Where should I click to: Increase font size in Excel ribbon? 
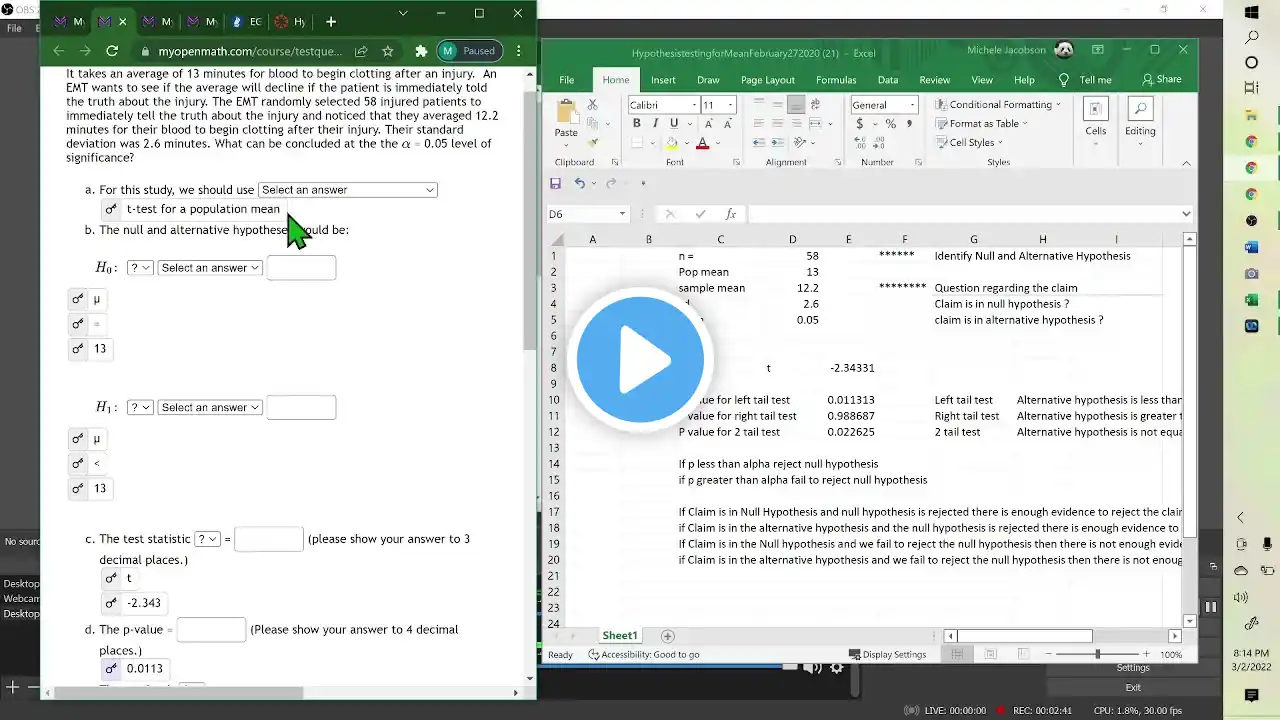coord(708,123)
